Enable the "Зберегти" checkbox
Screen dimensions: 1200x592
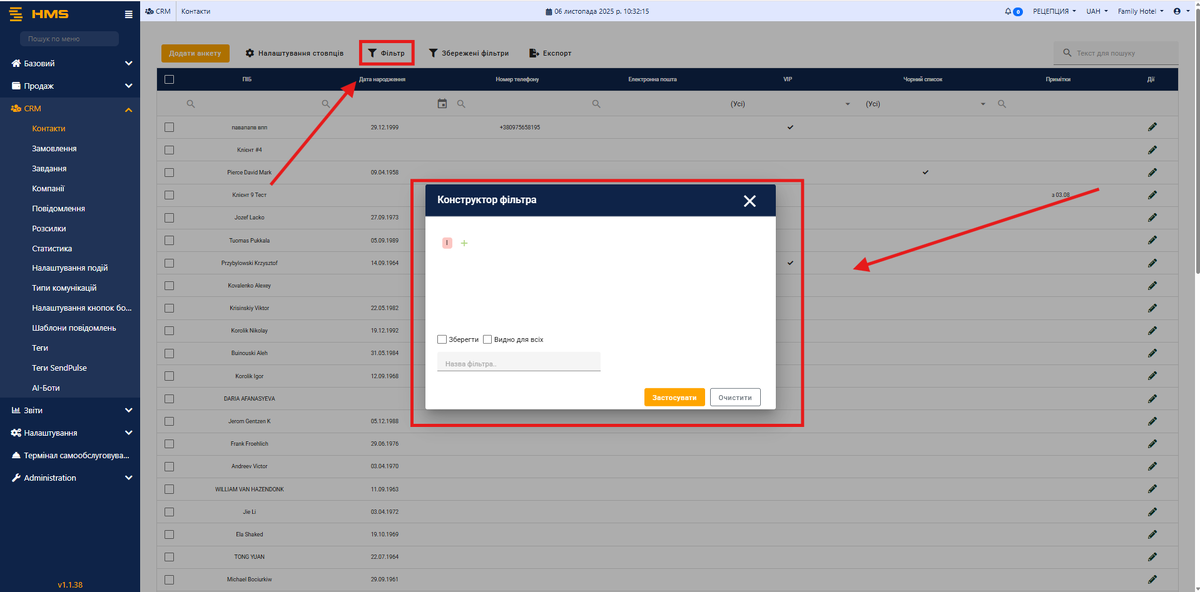(x=442, y=339)
